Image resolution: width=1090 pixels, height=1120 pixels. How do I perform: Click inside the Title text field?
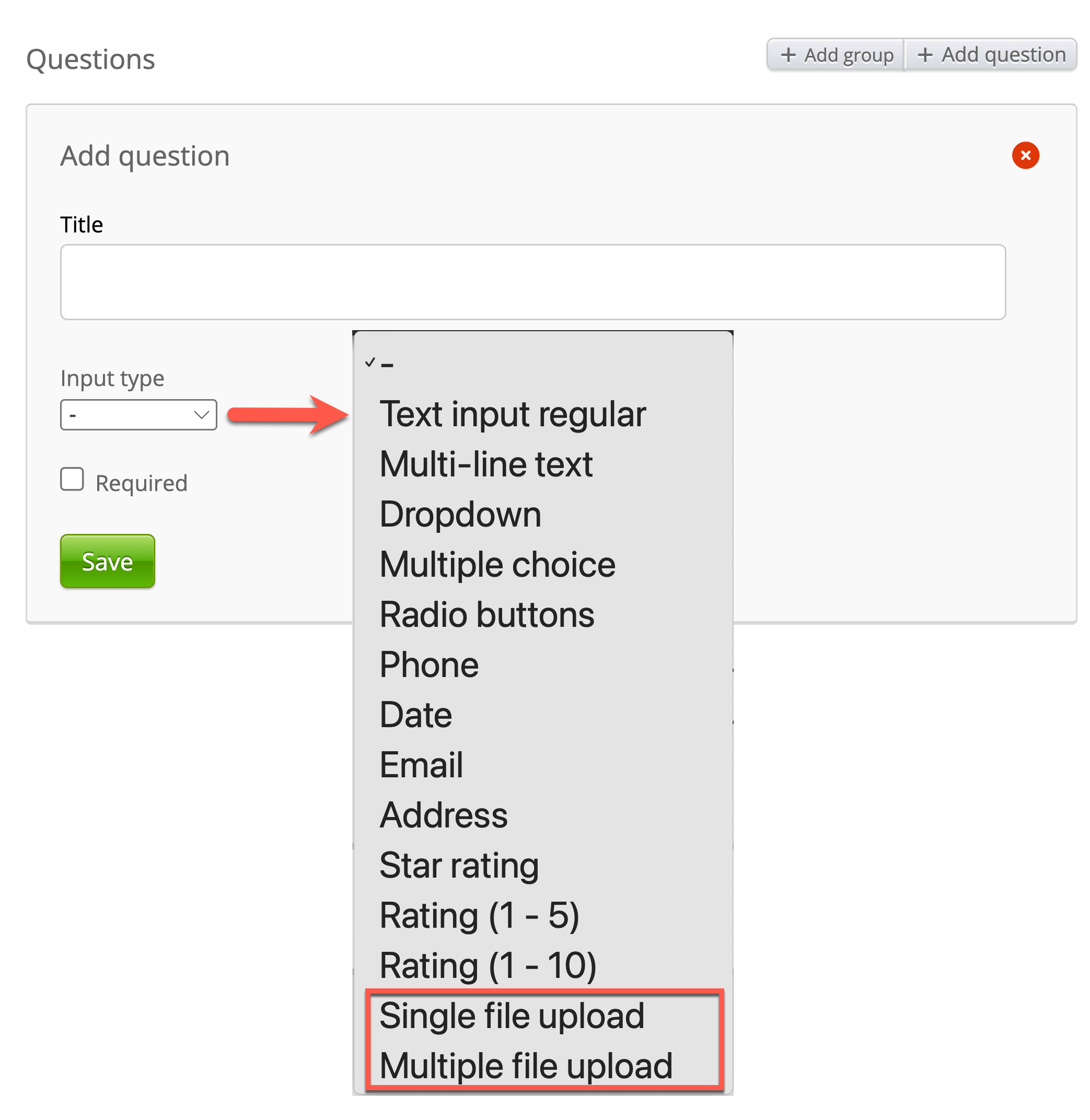pos(532,282)
